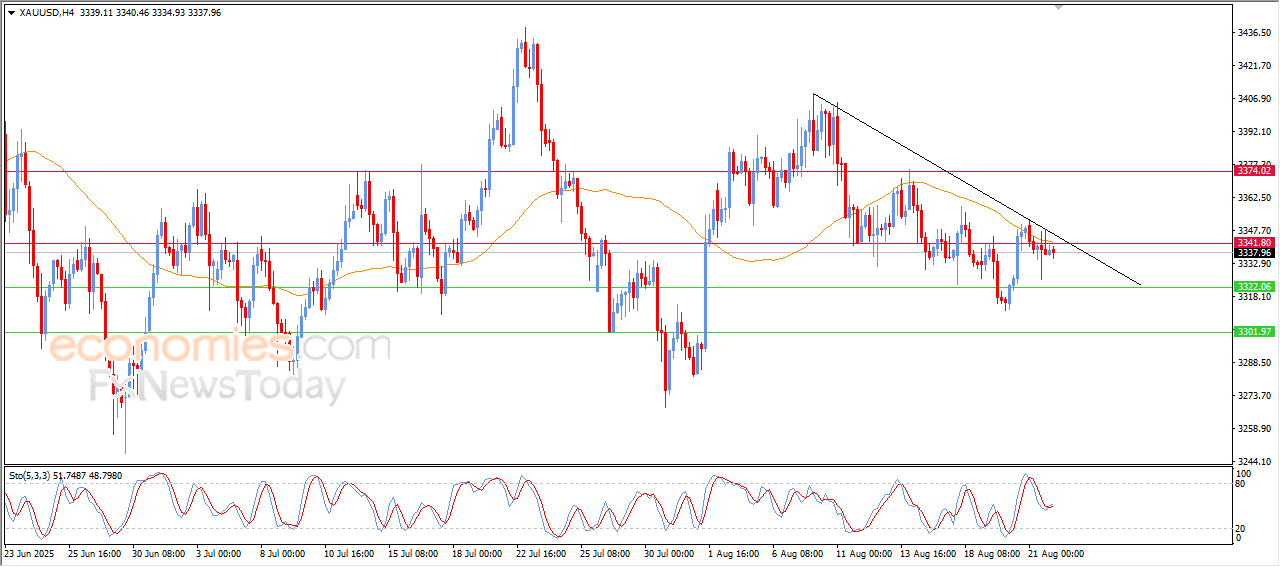Image resolution: width=1280 pixels, height=567 pixels.
Task: Click the 13 Aug 16:00 time label
Action: click(x=926, y=553)
